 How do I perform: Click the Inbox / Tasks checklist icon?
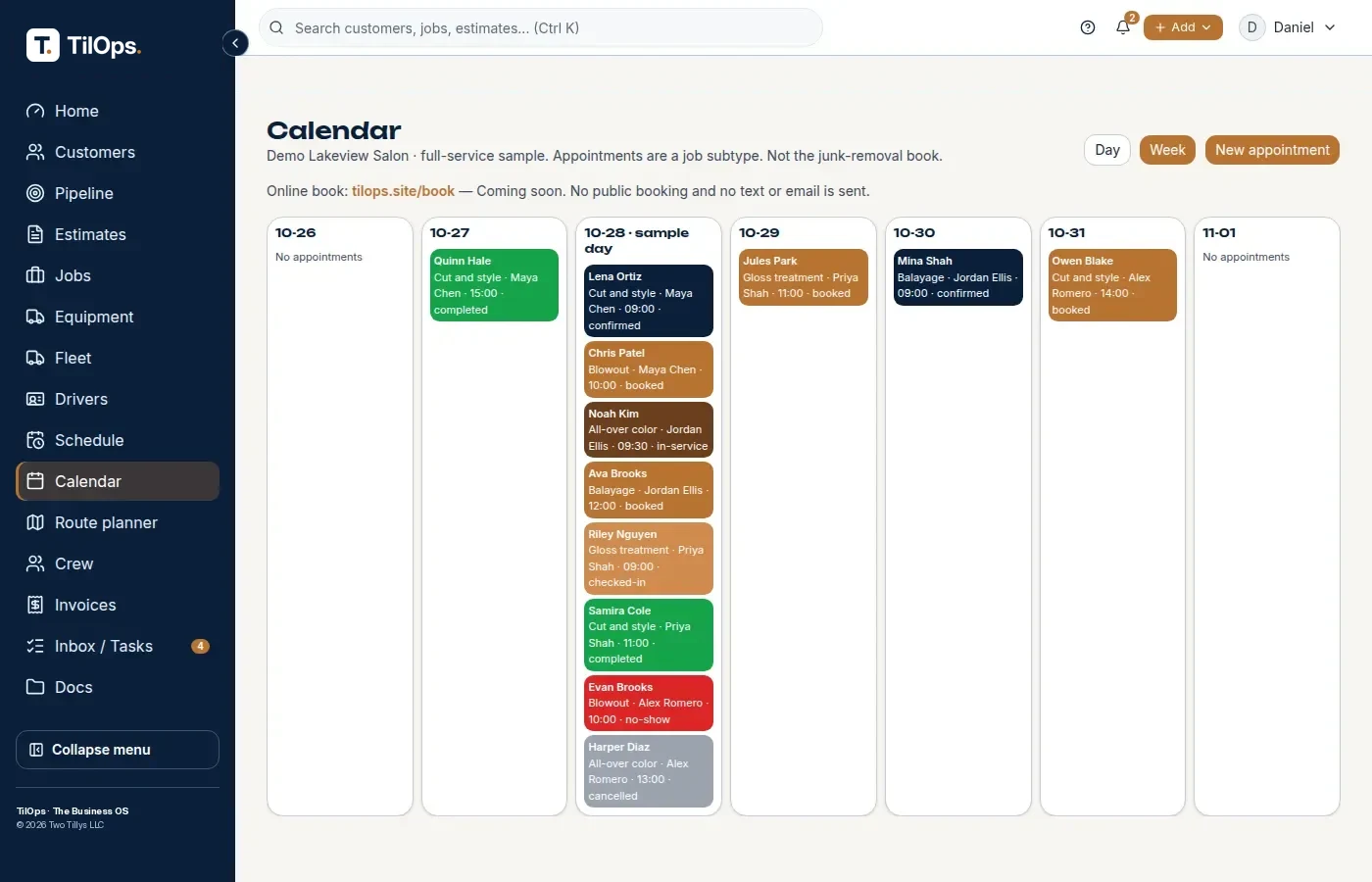click(x=35, y=646)
